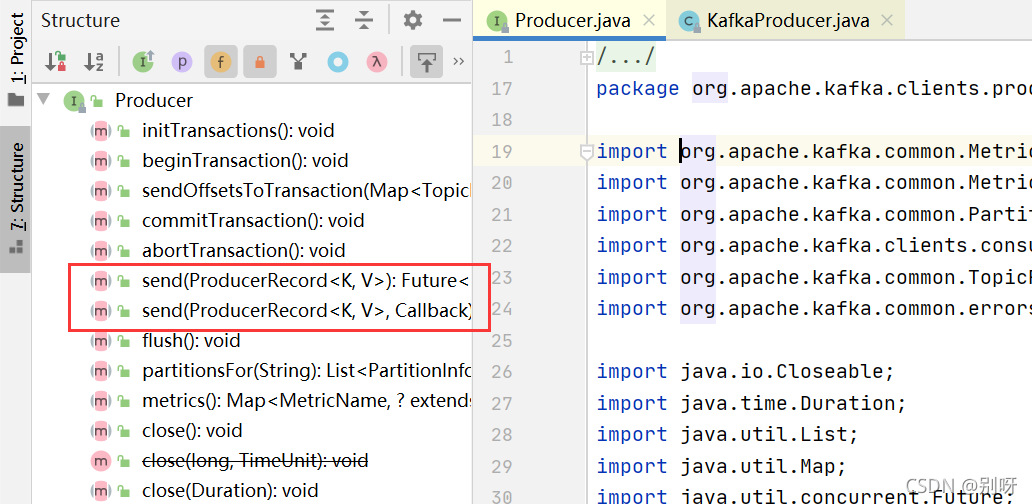Viewport: 1032px width, 504px height.
Task: Collapse the Producer tree node
Action: pos(43,99)
